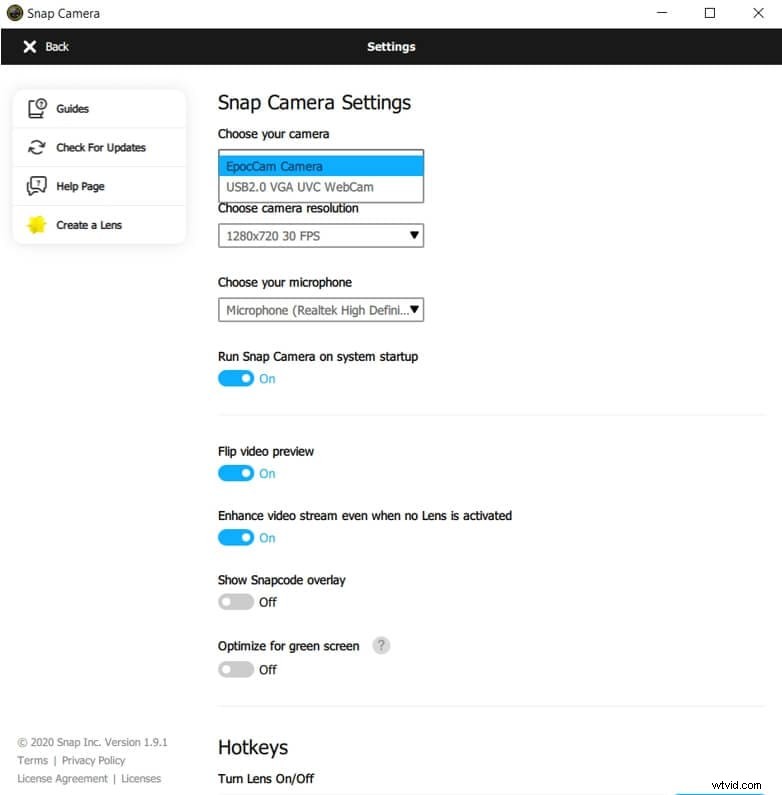Click the X icon beside Back
This screenshot has width=782, height=795.
30,47
